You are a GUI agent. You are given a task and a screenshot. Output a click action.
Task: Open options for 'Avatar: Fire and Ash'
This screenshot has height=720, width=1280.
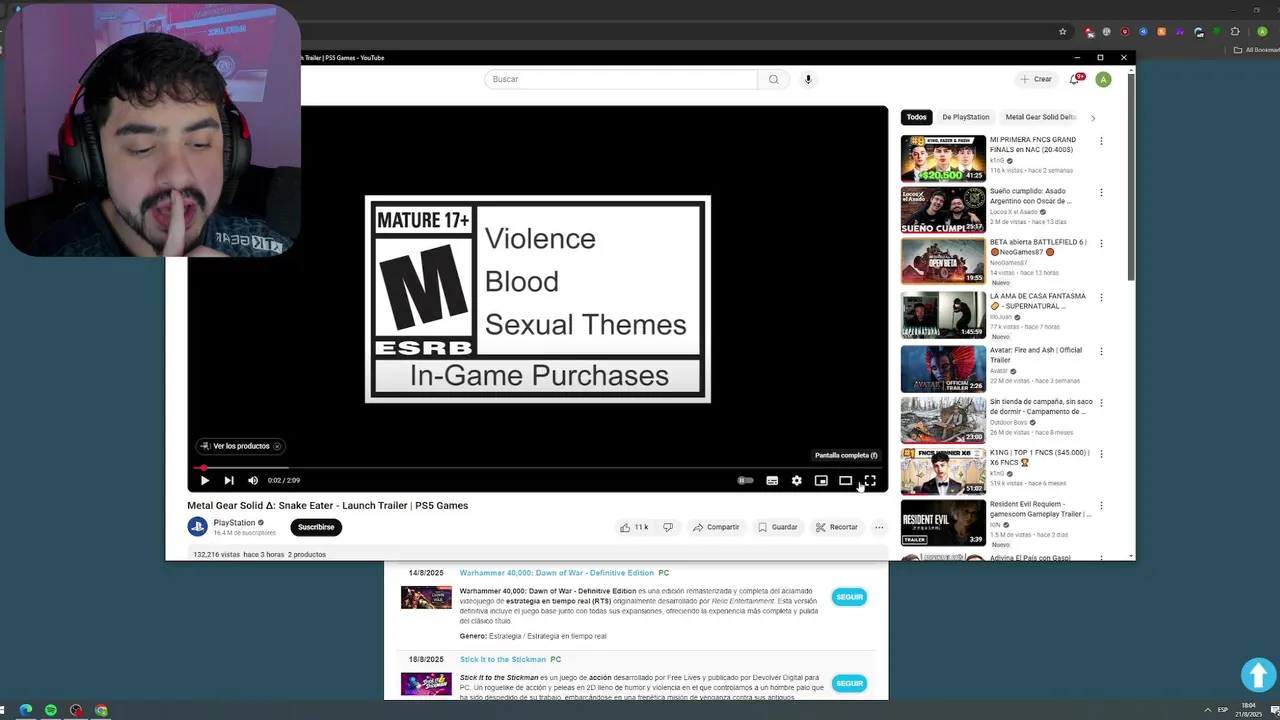pyautogui.click(x=1101, y=351)
